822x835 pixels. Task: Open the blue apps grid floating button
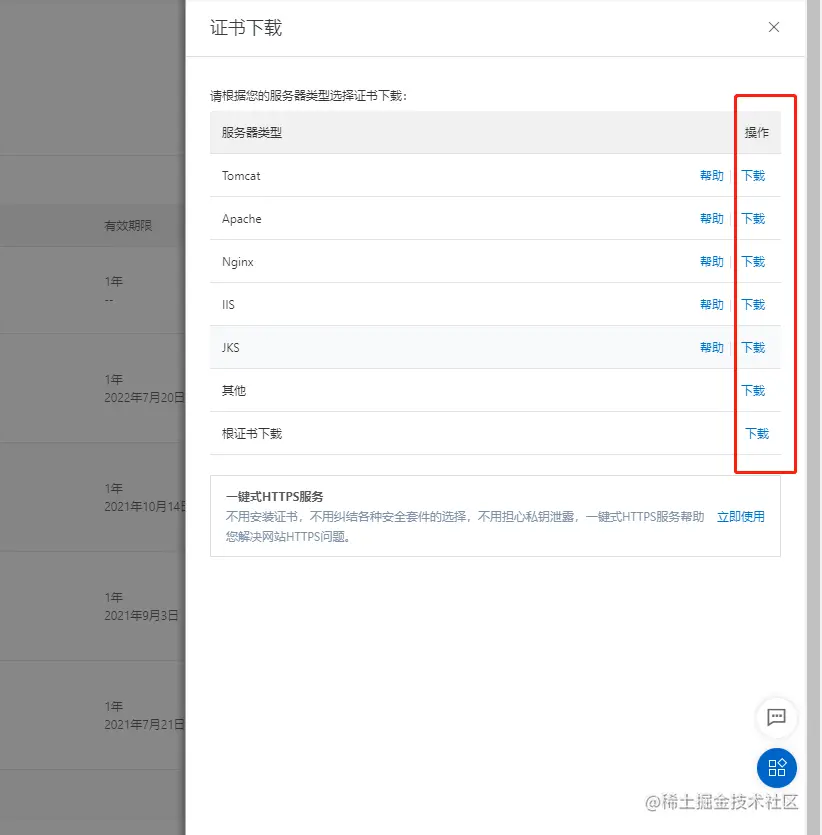click(x=777, y=768)
